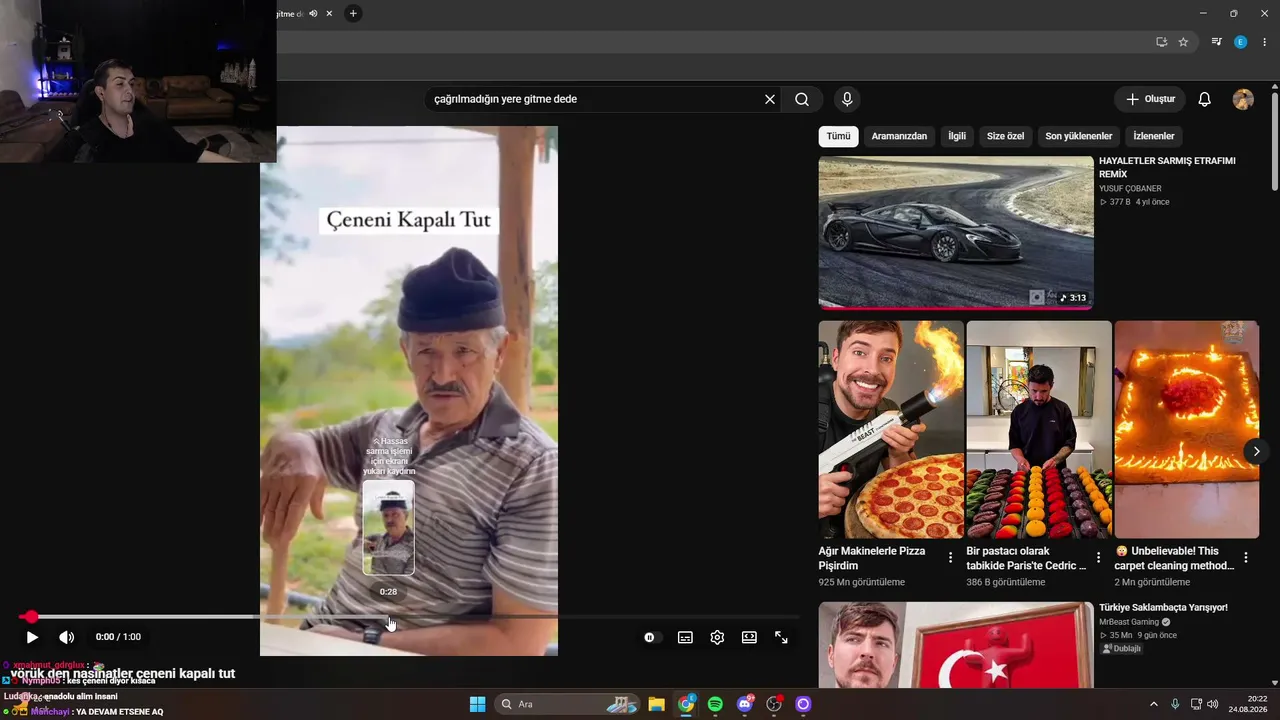1280x720 pixels.
Task: Open the YouTube account avatar menu
Action: click(x=1243, y=99)
